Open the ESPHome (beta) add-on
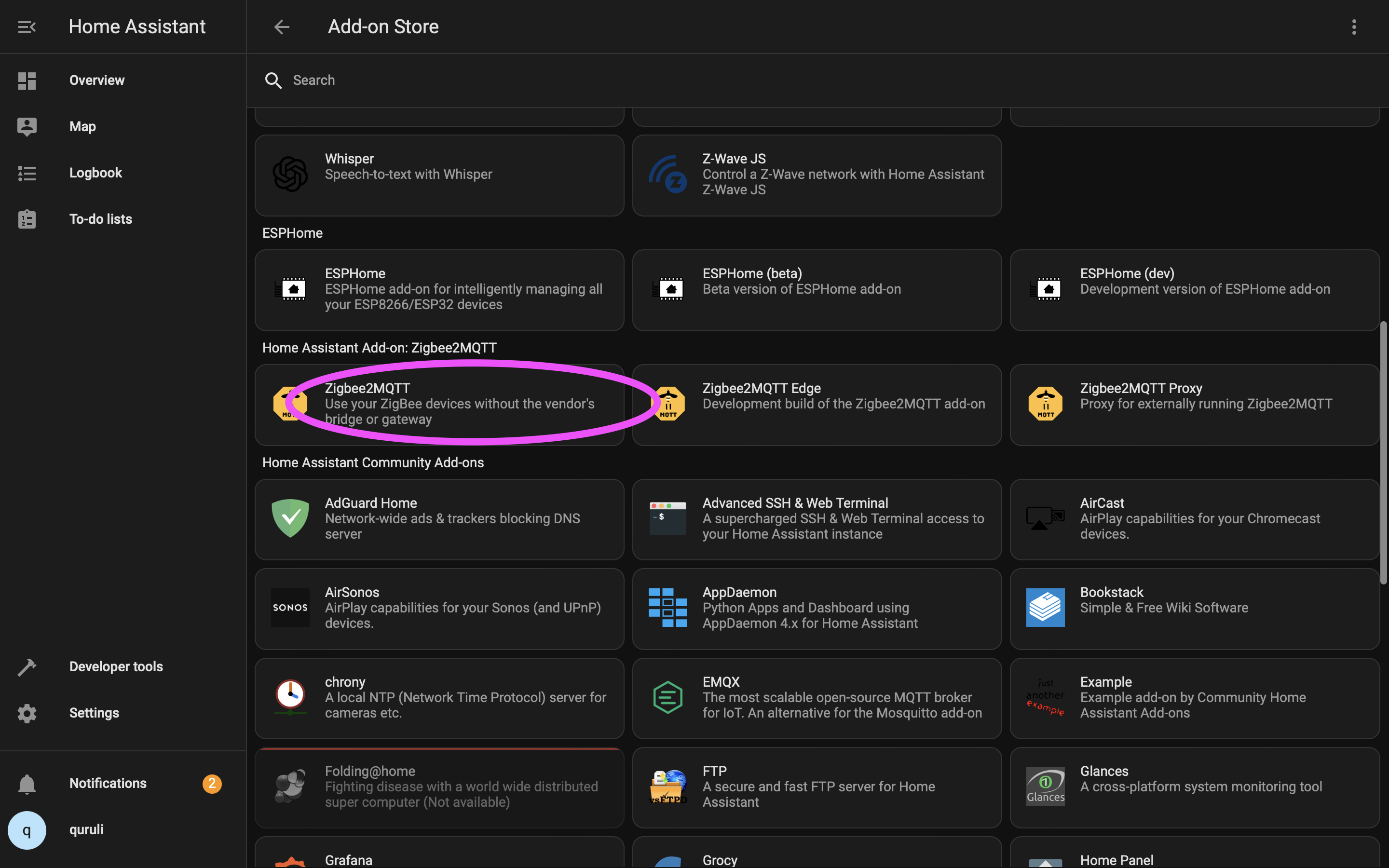The image size is (1389, 868). 816,289
